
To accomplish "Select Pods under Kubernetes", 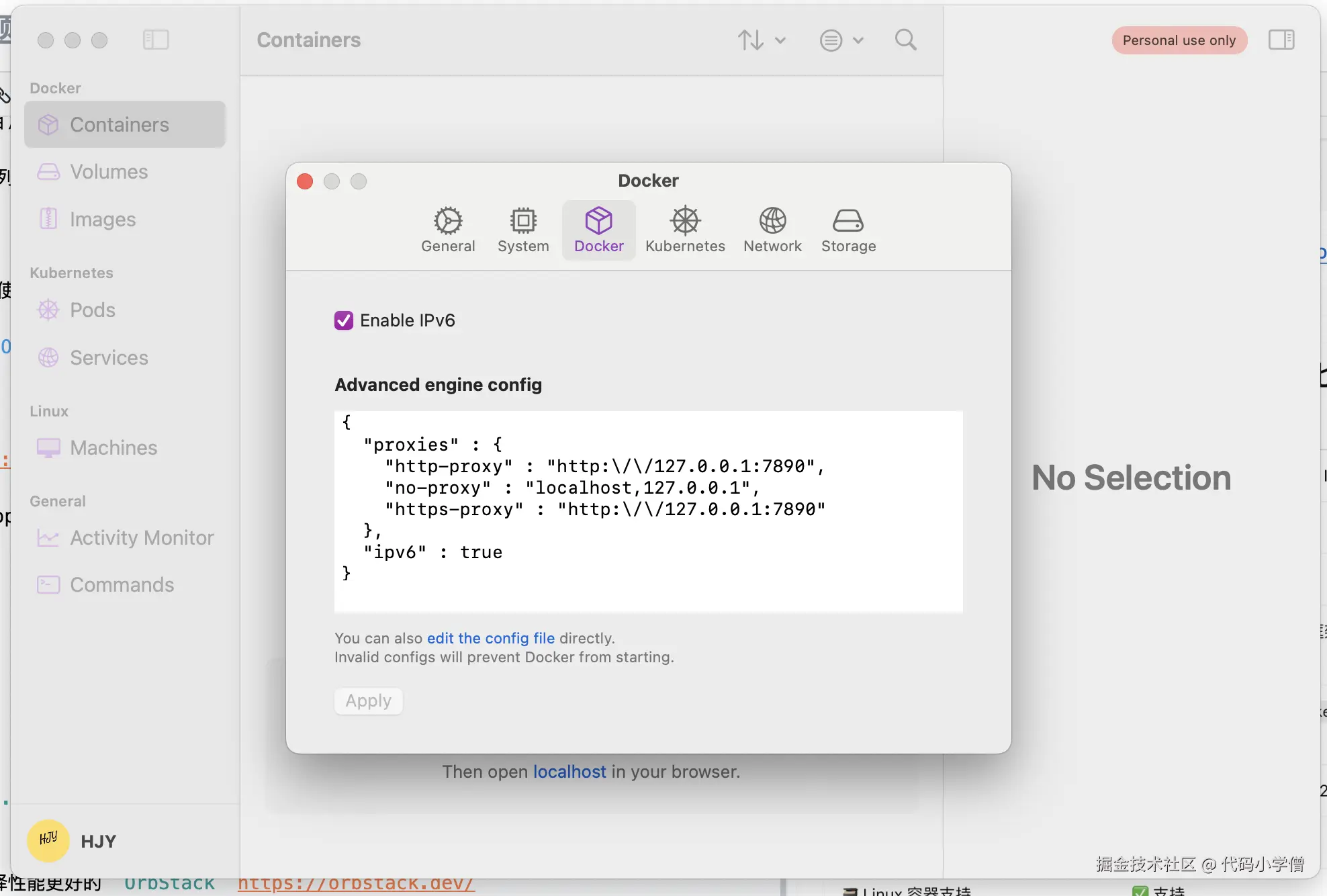I will 93,310.
